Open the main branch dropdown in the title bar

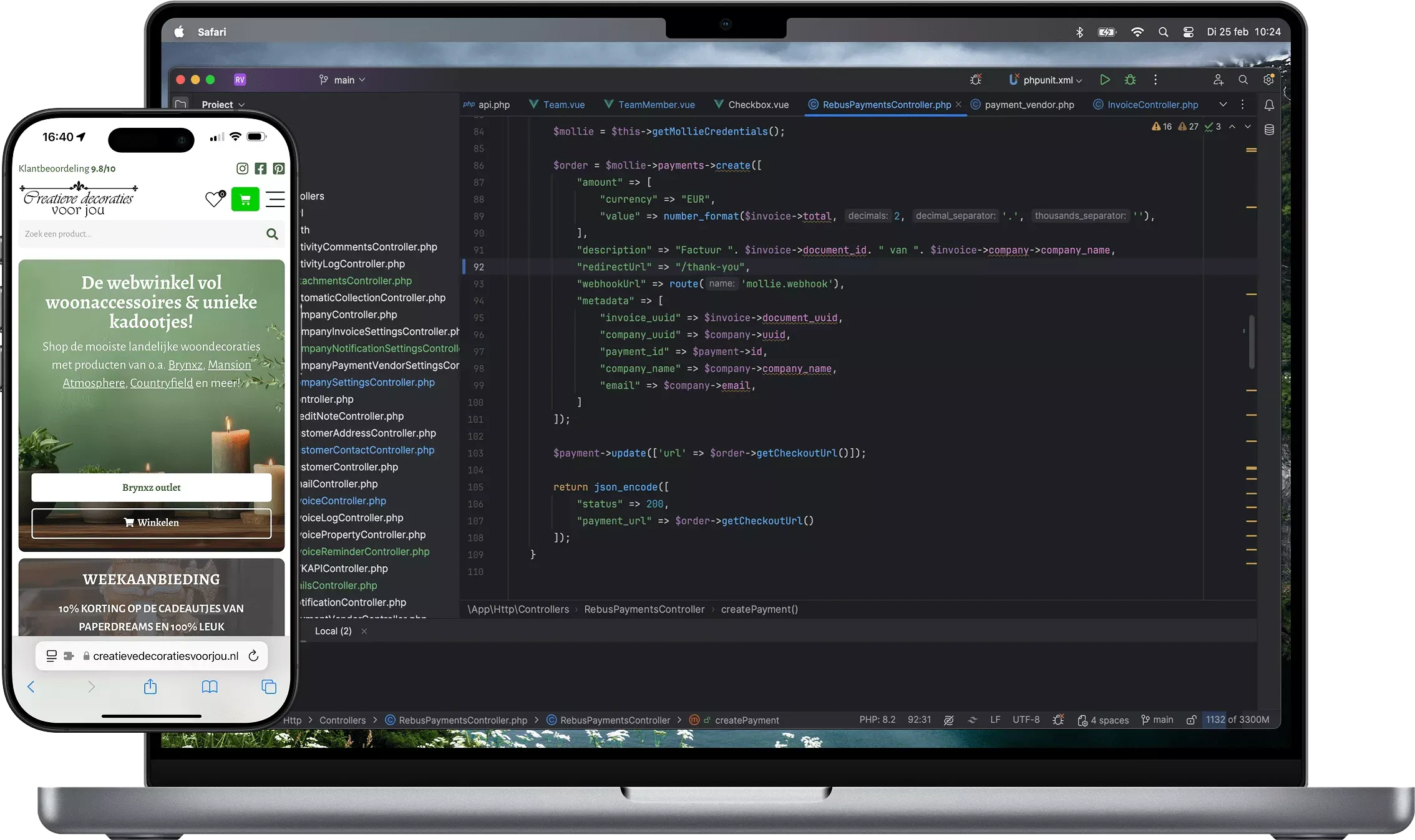(x=342, y=80)
